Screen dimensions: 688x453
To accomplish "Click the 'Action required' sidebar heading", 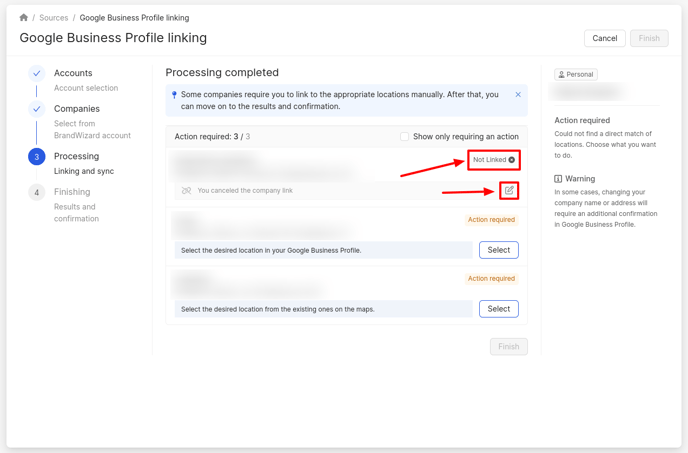I will (582, 120).
